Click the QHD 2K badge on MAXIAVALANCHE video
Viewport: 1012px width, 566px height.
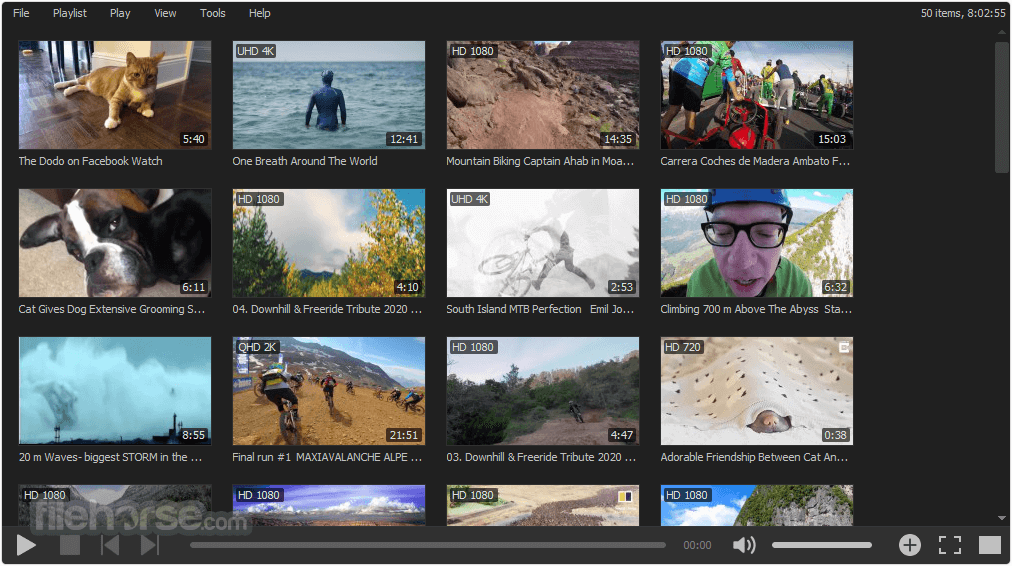pos(257,347)
